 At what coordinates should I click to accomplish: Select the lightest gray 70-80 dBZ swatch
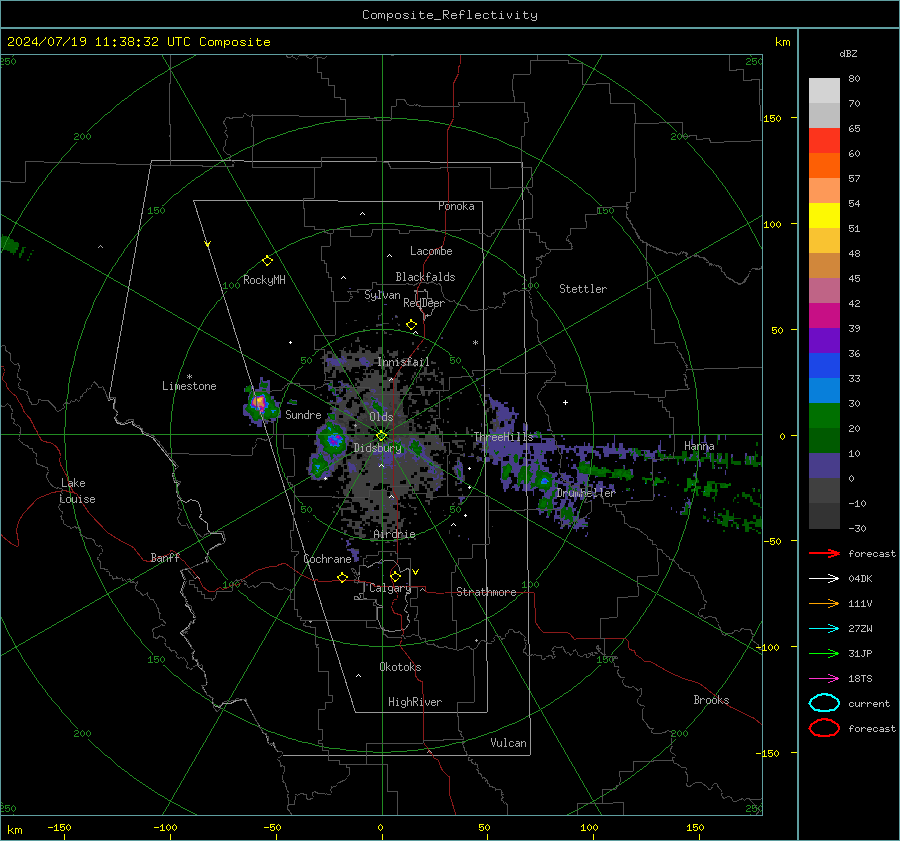[824, 91]
